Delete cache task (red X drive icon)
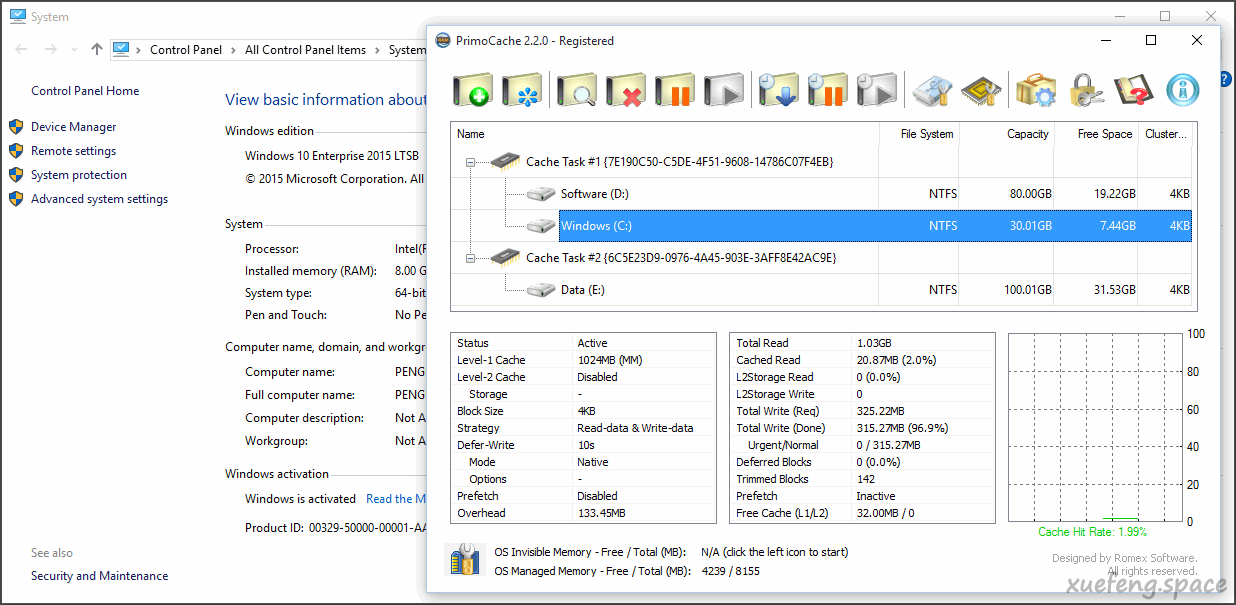The width and height of the screenshot is (1236, 605). [x=626, y=90]
